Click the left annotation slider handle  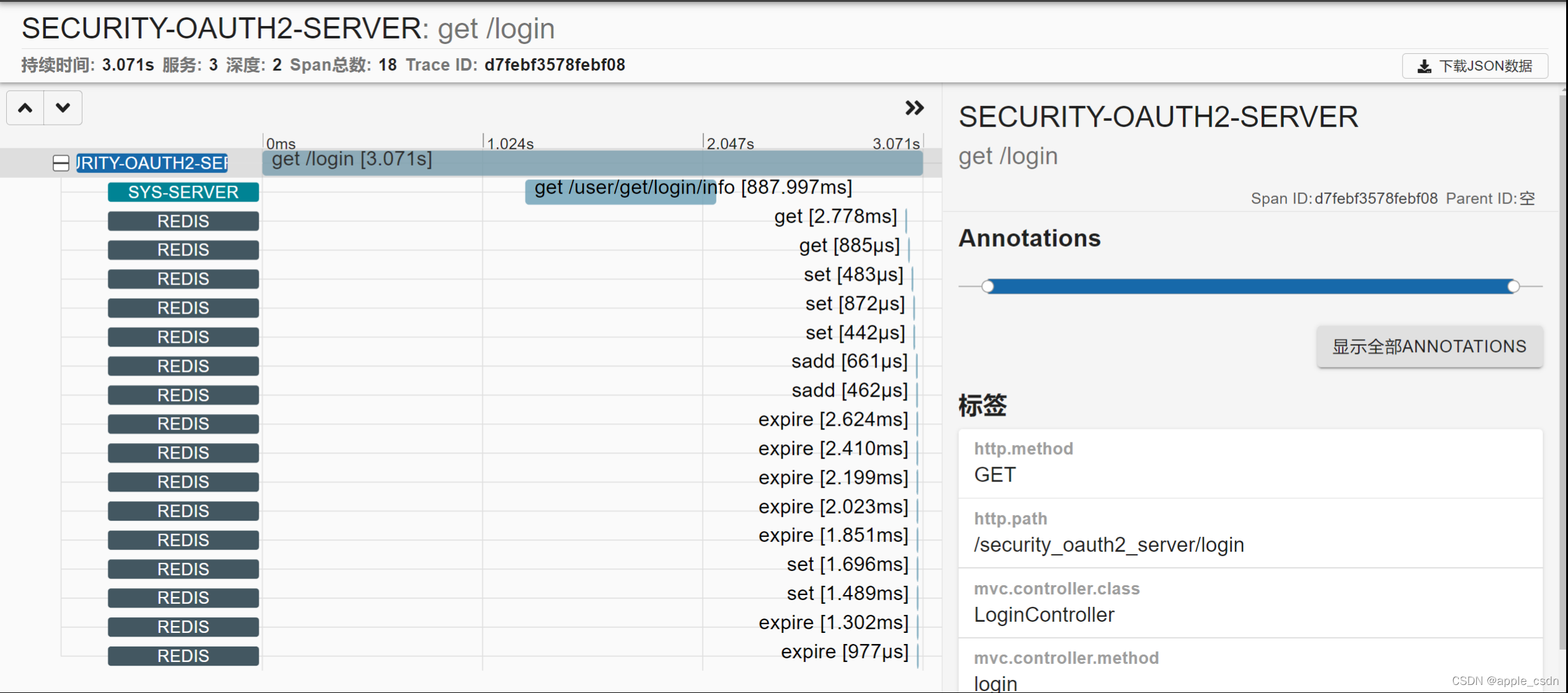(x=988, y=286)
